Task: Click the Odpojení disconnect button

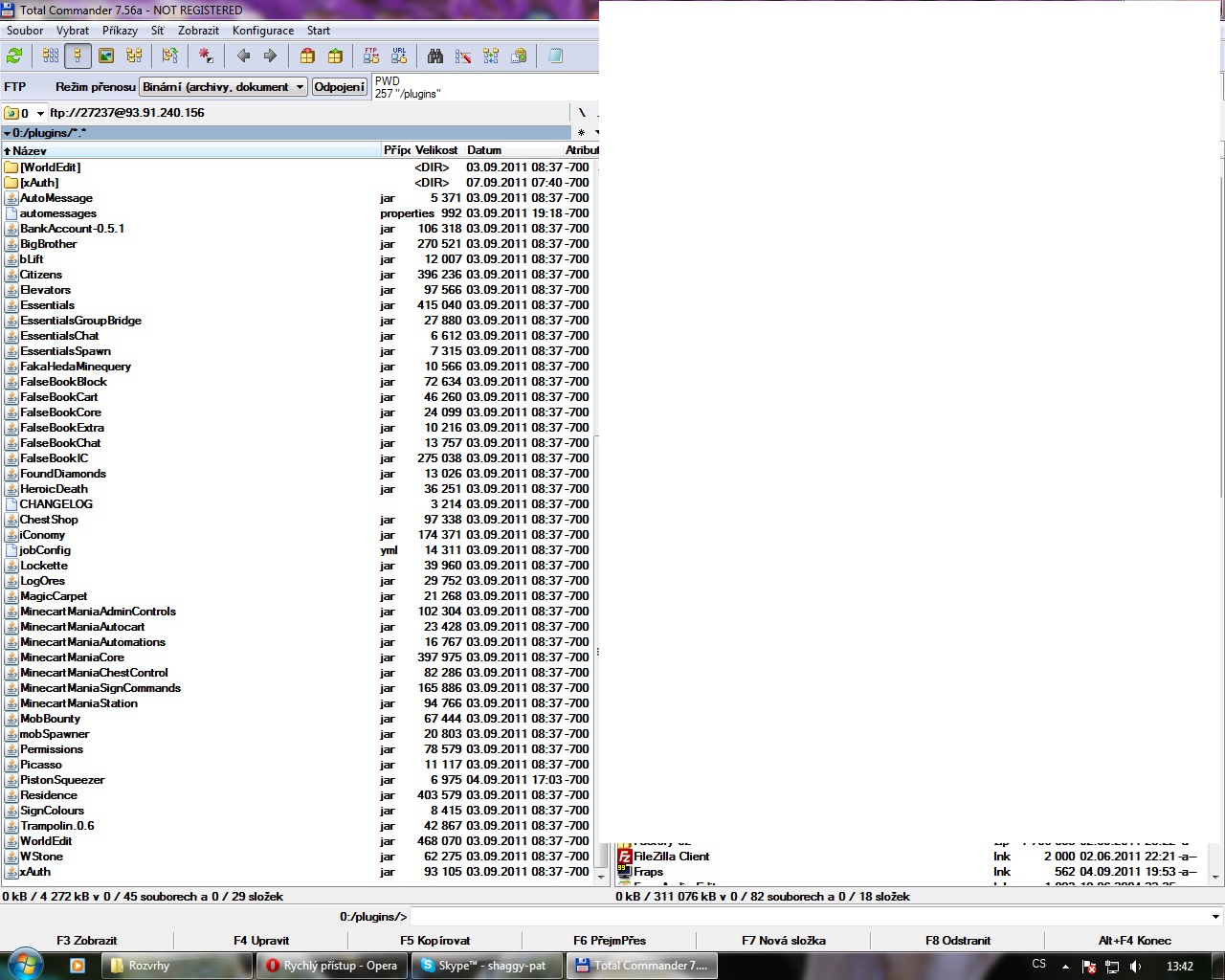Action: pyautogui.click(x=340, y=87)
